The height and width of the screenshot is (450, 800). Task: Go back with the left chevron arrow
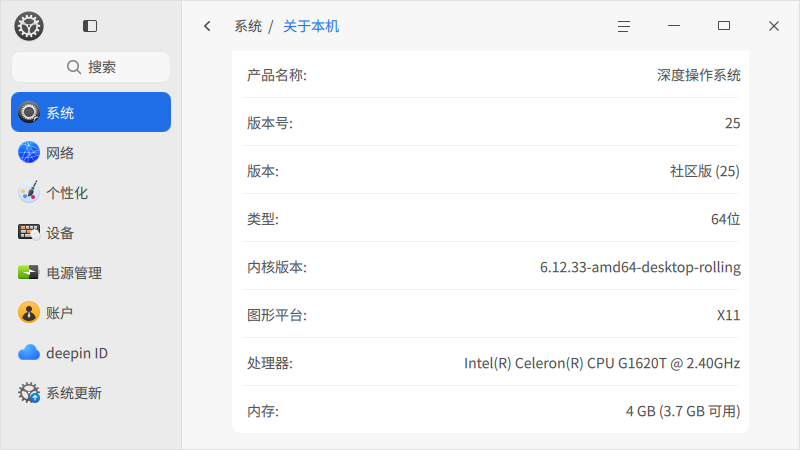coord(207,26)
